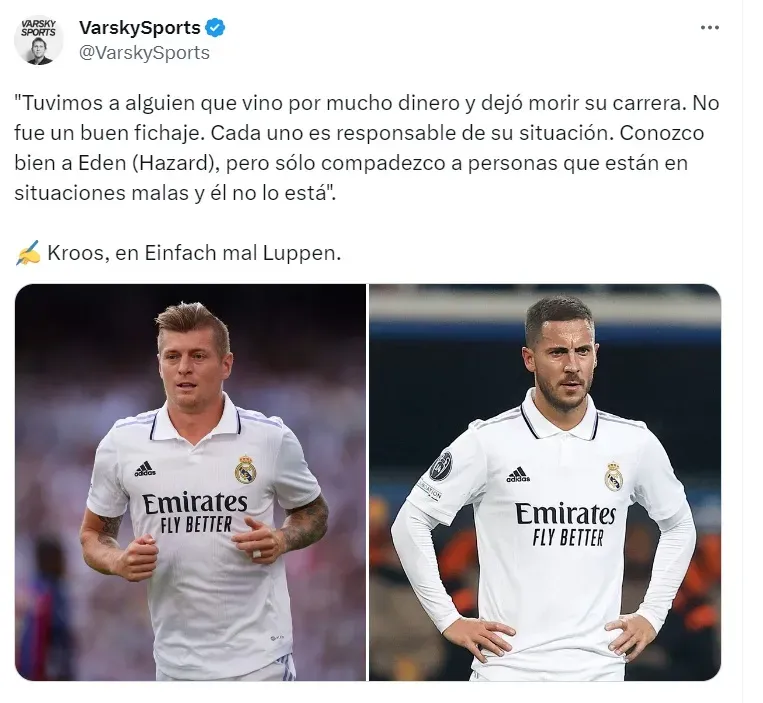Click the Real Madrid crest in right photo
This screenshot has width=763, height=703.
614,476
